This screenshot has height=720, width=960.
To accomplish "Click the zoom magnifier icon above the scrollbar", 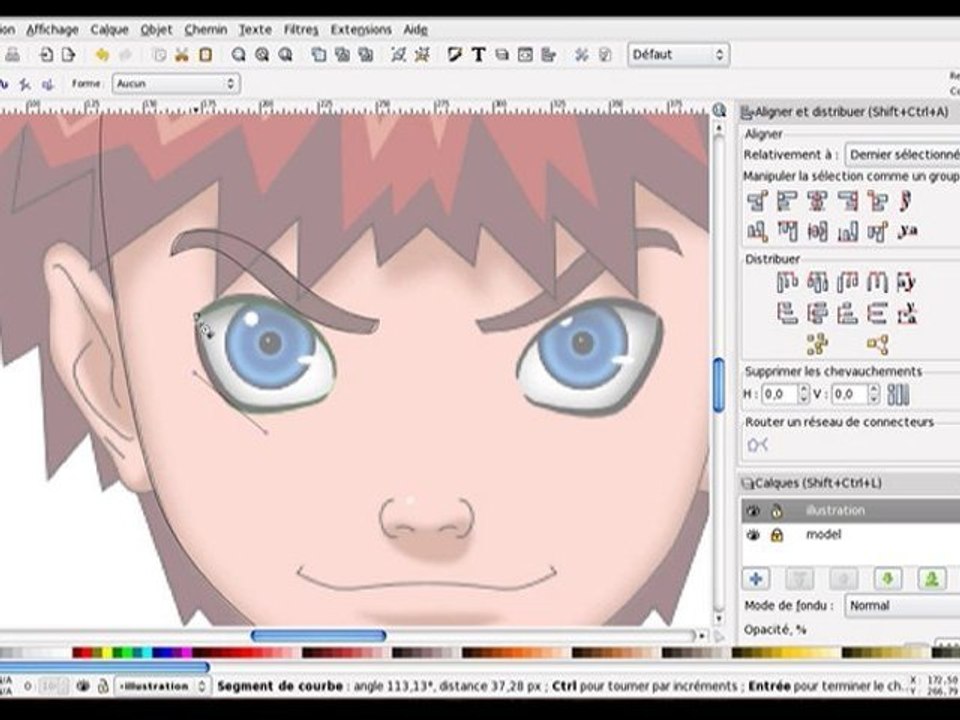I will 719,110.
